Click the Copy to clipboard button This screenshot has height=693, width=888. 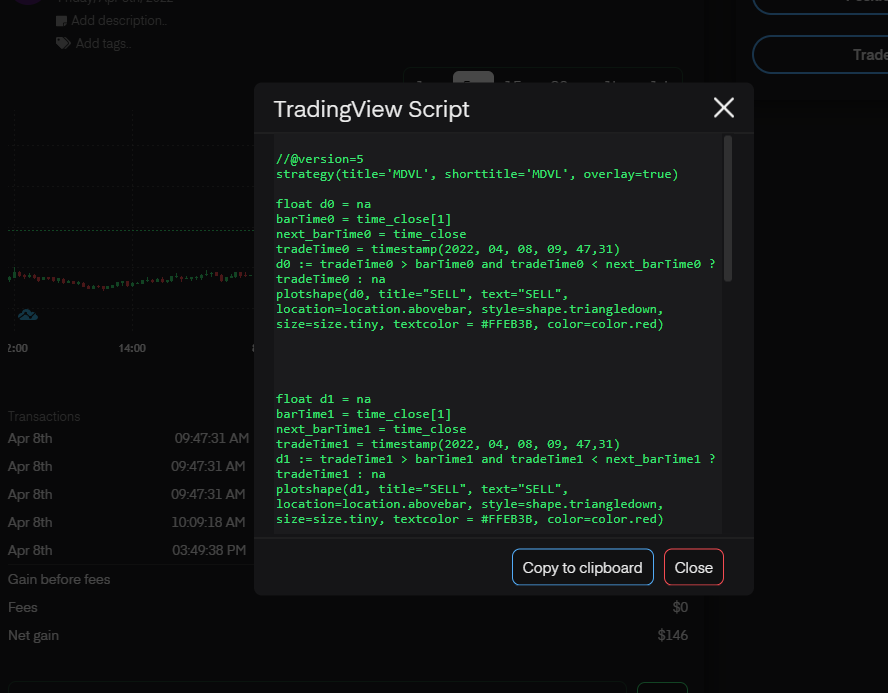point(583,567)
